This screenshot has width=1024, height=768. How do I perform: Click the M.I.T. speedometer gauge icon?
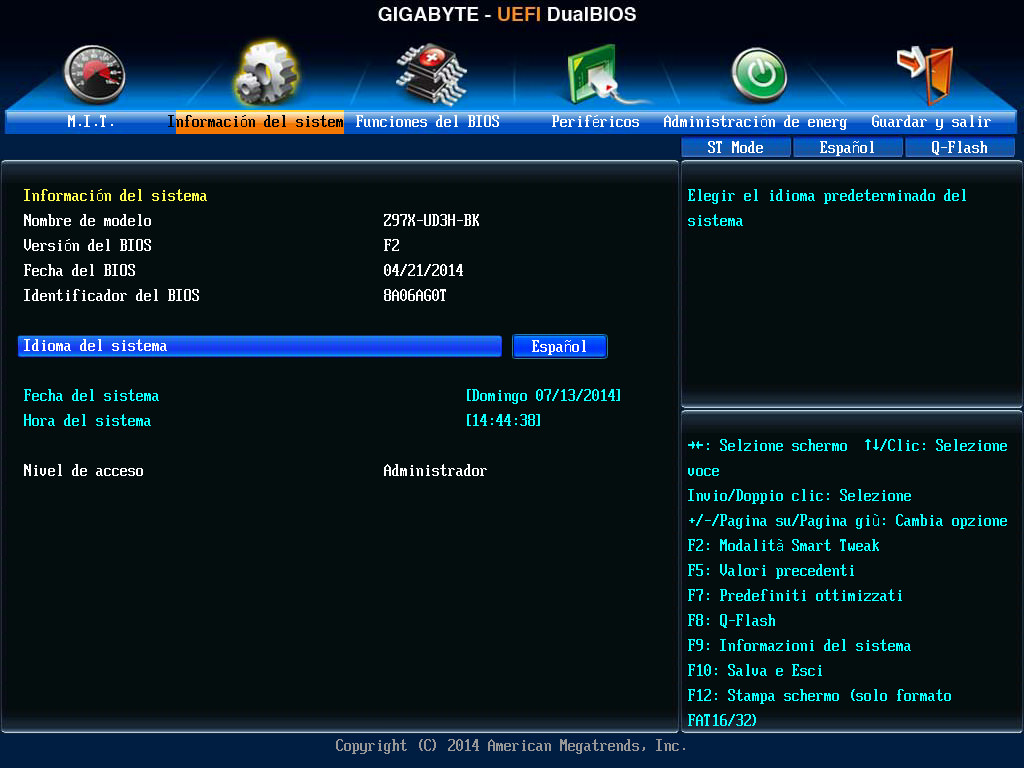coord(95,74)
